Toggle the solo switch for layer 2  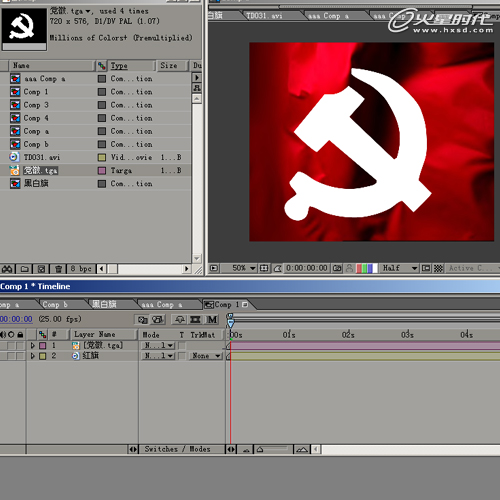(x=12, y=356)
